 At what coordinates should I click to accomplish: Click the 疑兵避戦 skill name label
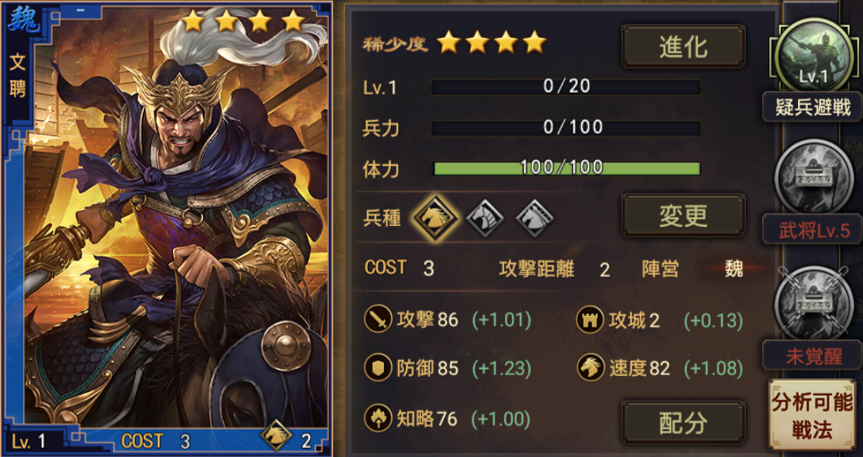pyautogui.click(x=812, y=107)
